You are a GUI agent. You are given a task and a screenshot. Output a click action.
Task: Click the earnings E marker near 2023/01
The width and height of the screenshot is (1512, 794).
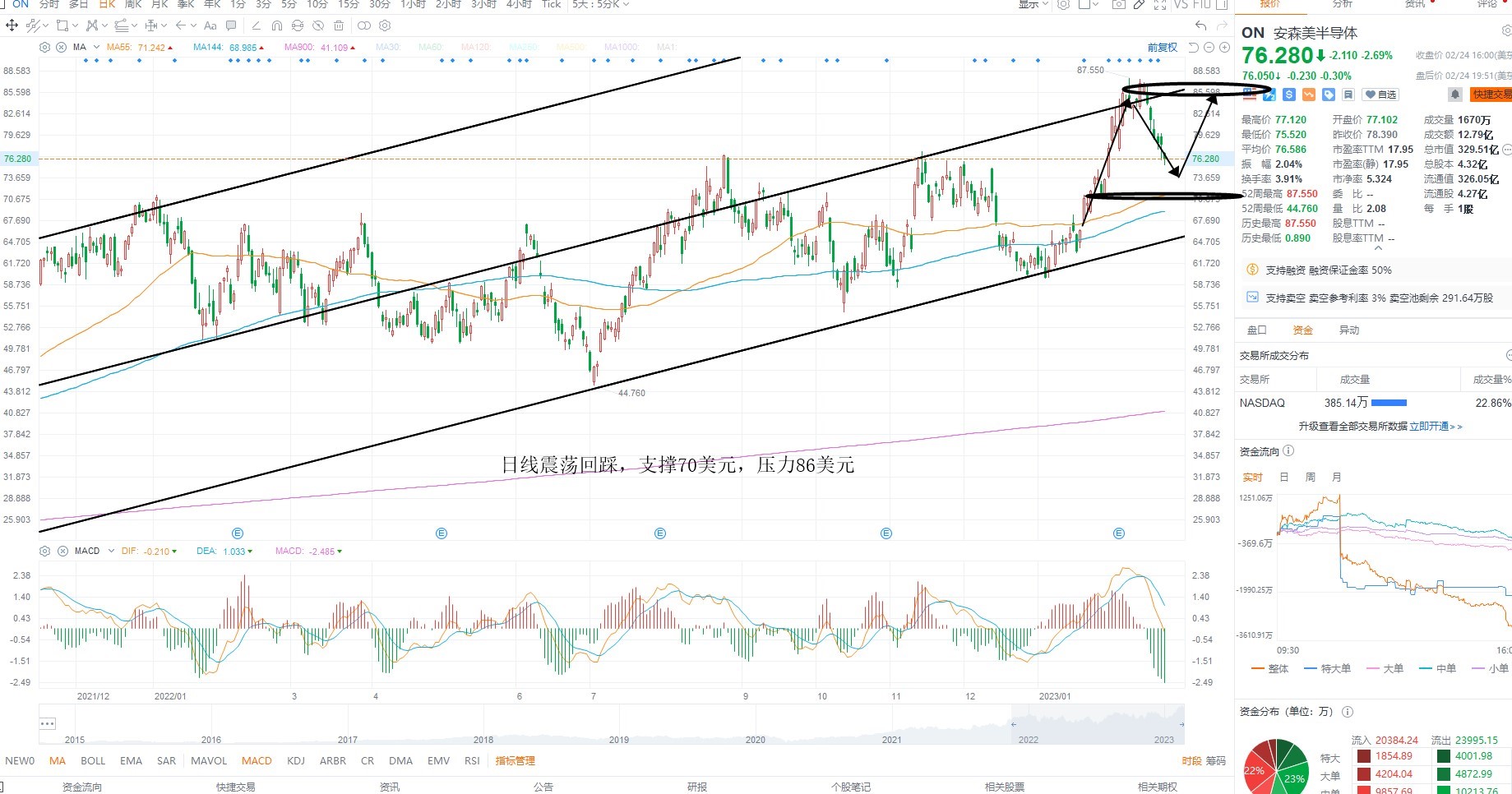(1119, 533)
